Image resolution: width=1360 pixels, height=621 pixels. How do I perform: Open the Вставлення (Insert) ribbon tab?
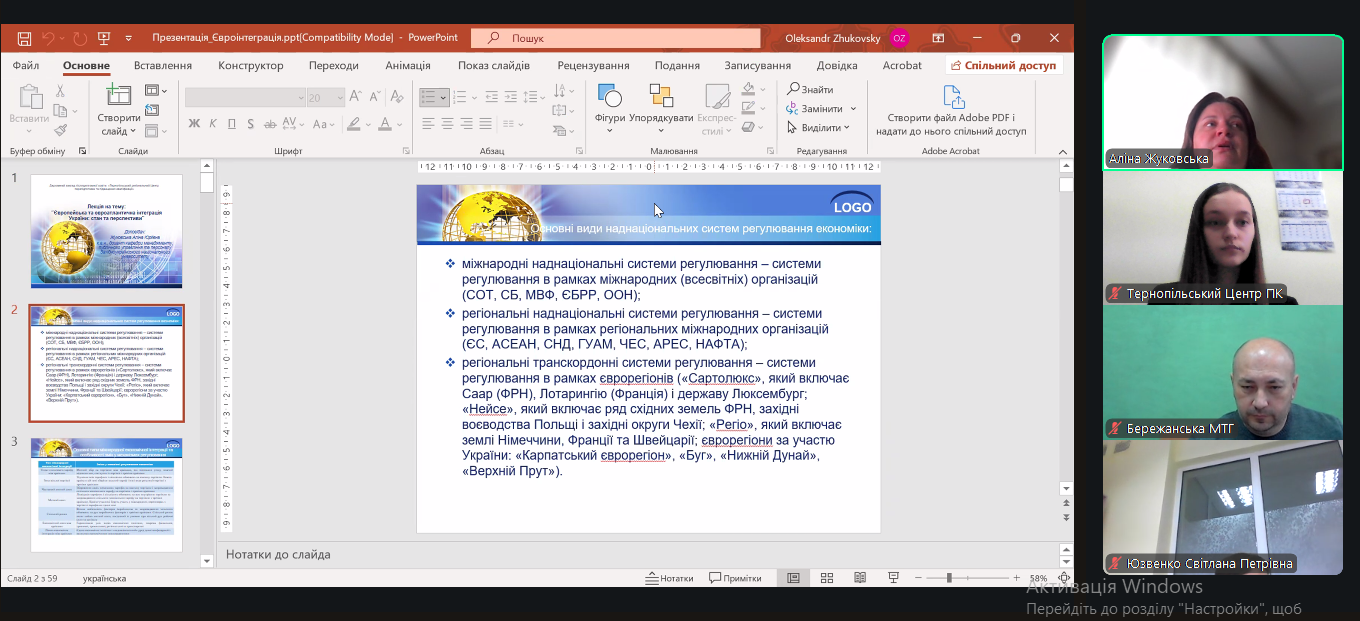[x=162, y=66]
